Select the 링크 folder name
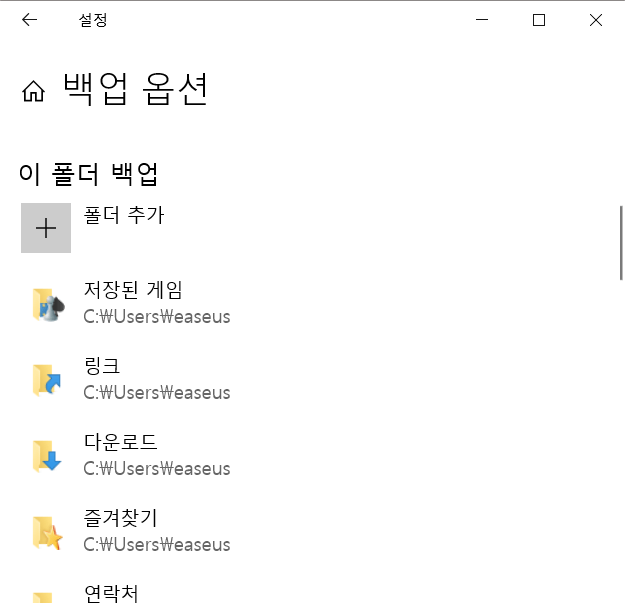 102,366
